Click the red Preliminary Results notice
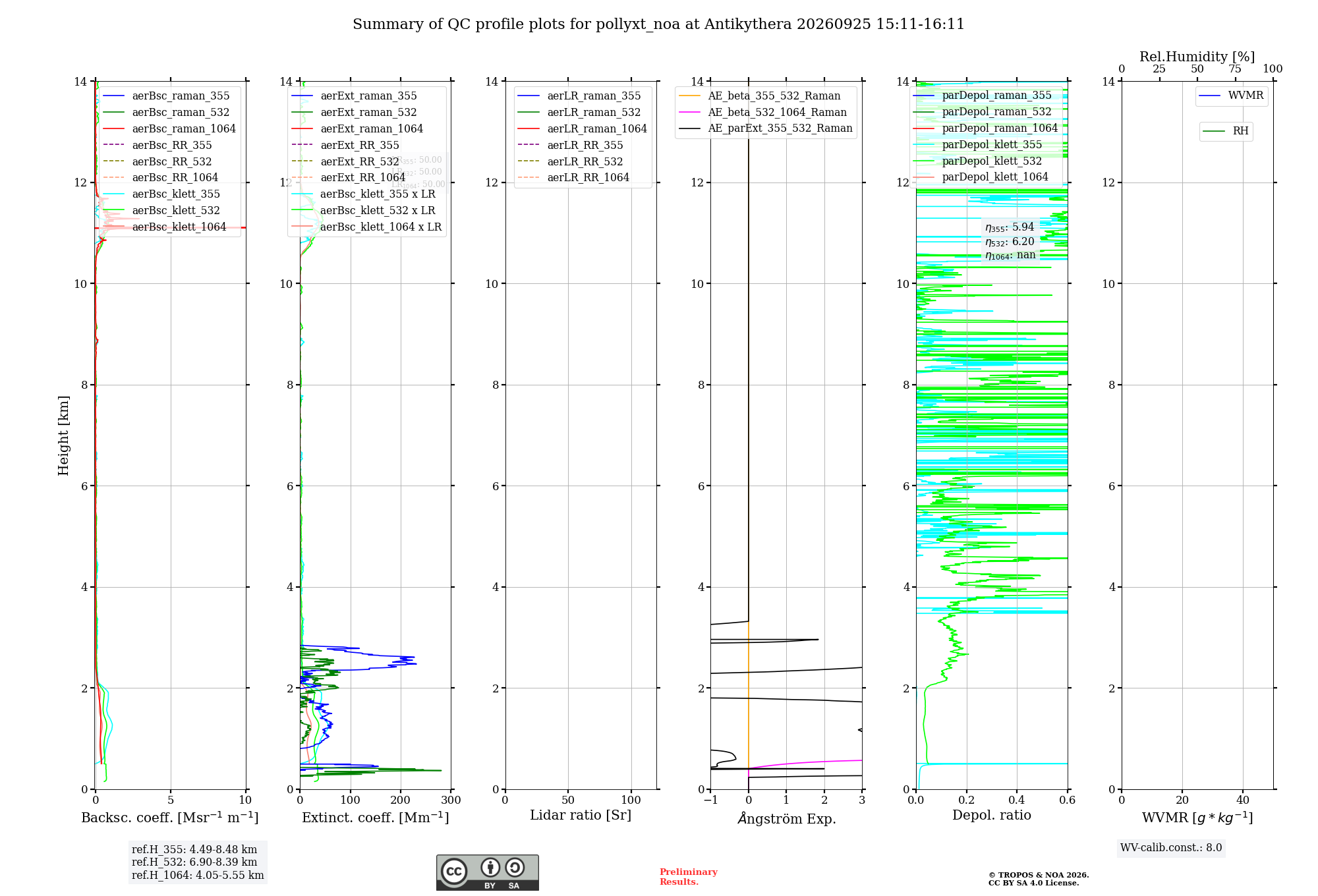Viewport: 1318px width, 896px height. [689, 877]
